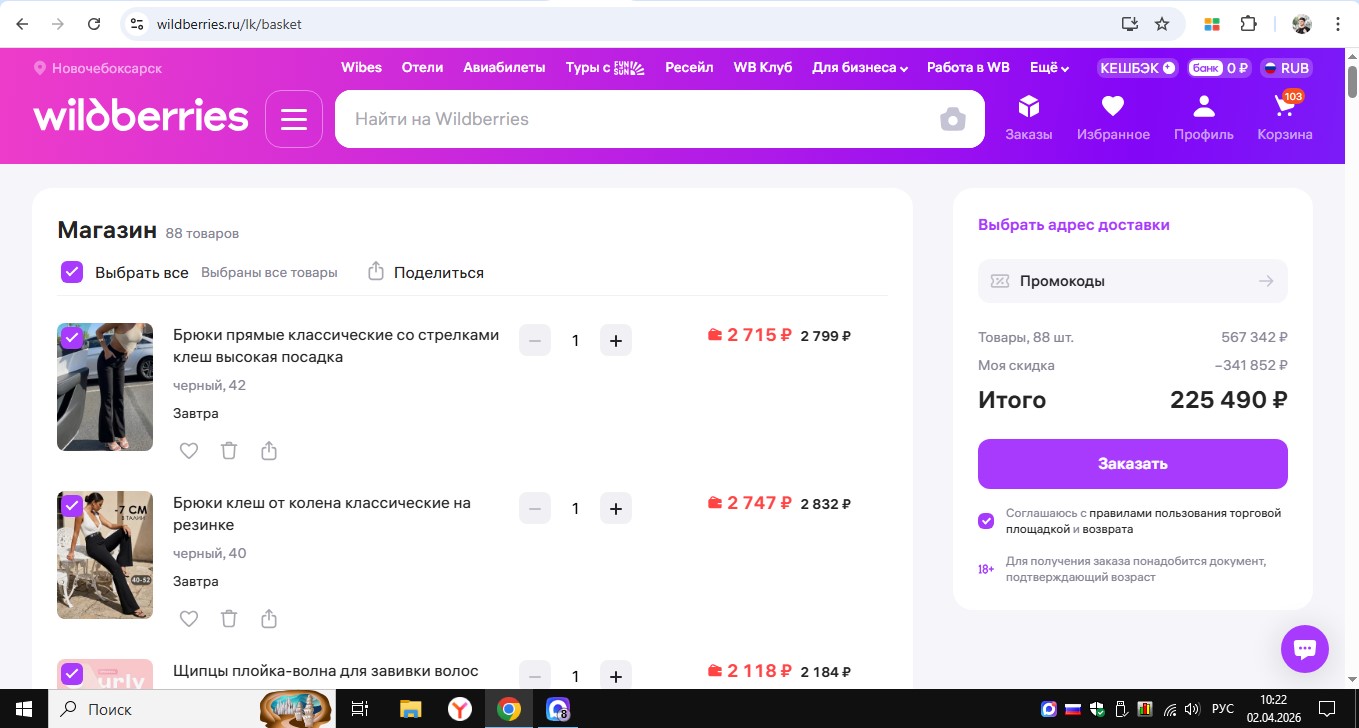View site information in the address bar
Viewport: 1359px width, 728px height.
(x=137, y=24)
